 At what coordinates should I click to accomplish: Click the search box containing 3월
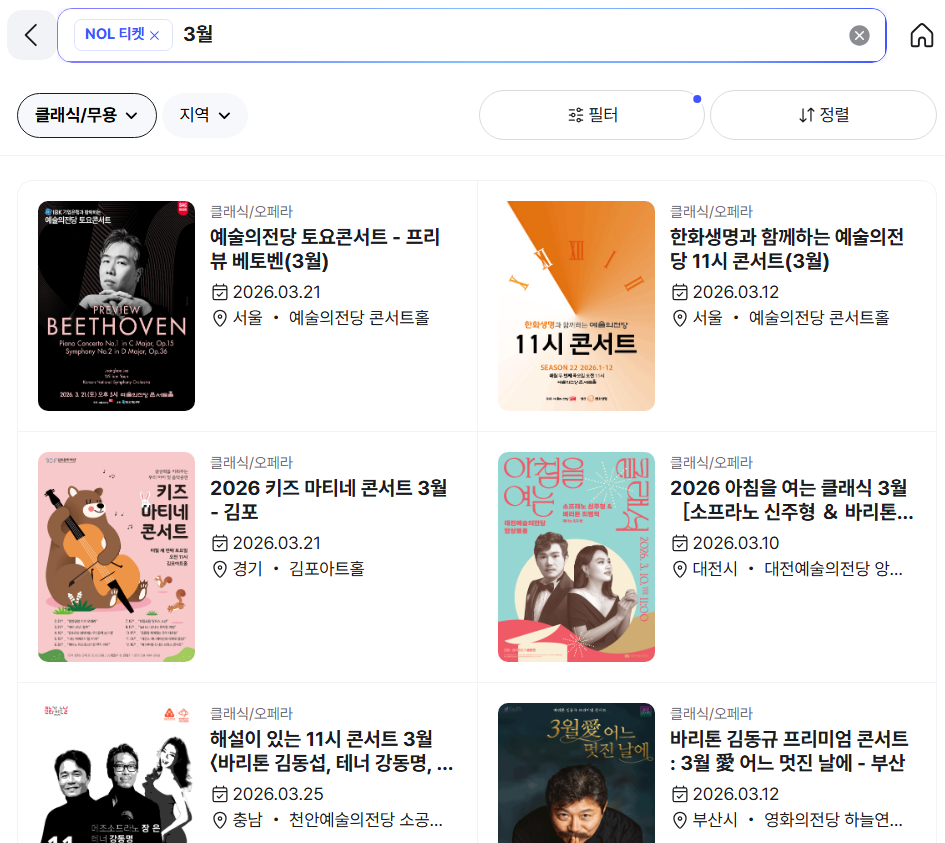471,35
